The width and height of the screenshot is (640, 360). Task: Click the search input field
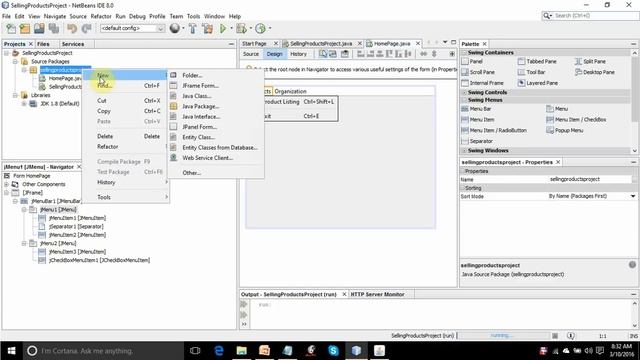(595, 16)
